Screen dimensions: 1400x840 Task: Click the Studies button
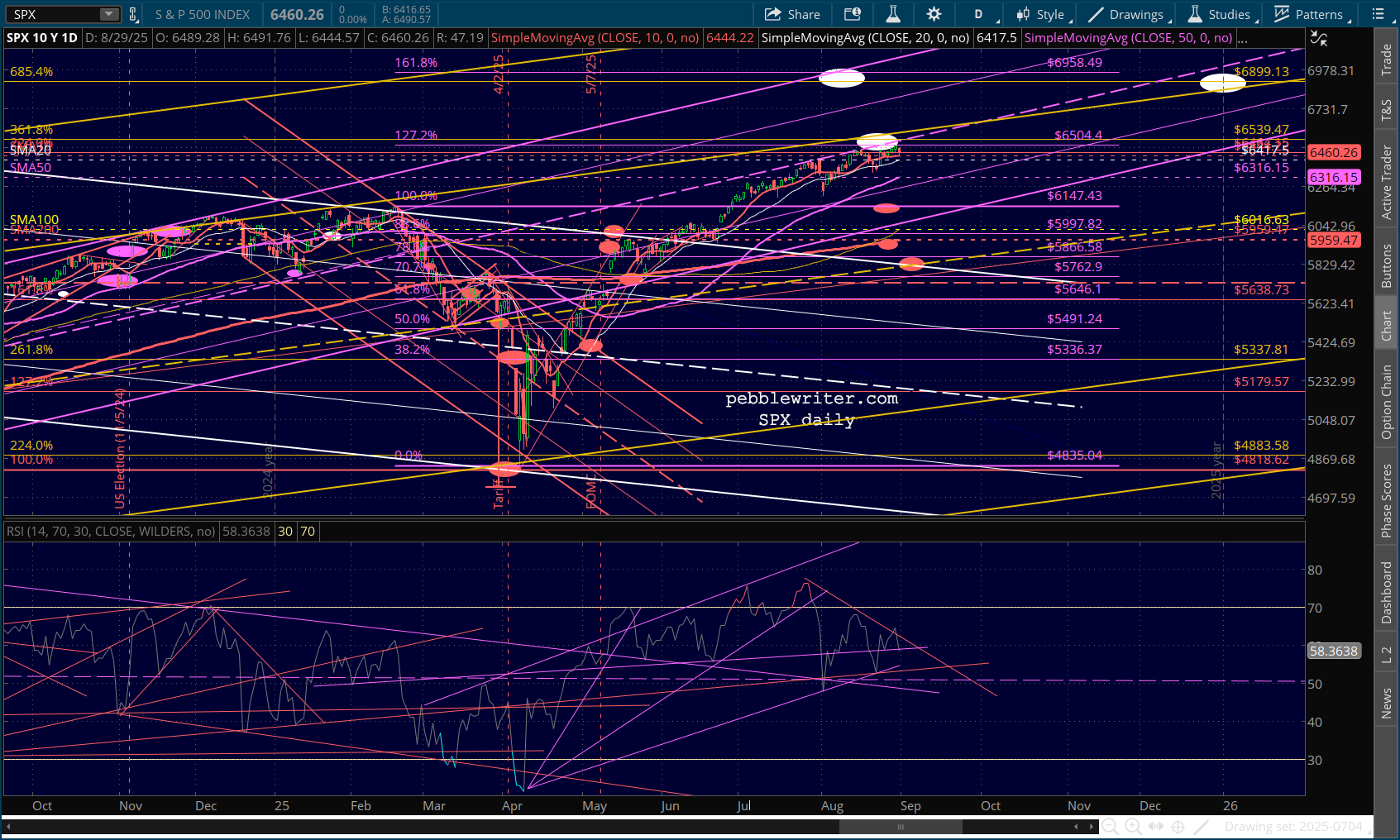(1220, 14)
